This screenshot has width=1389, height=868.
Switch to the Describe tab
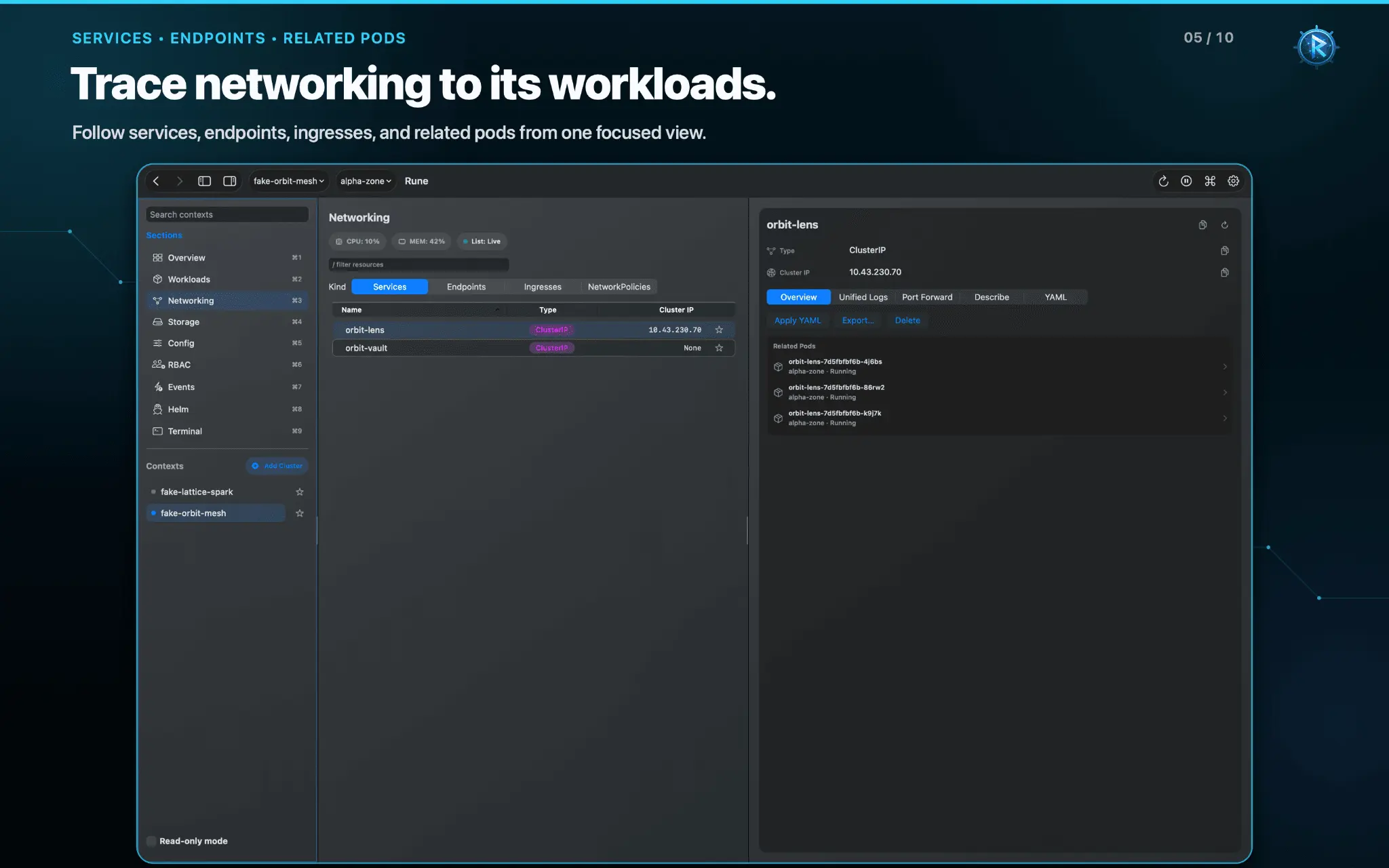(992, 297)
